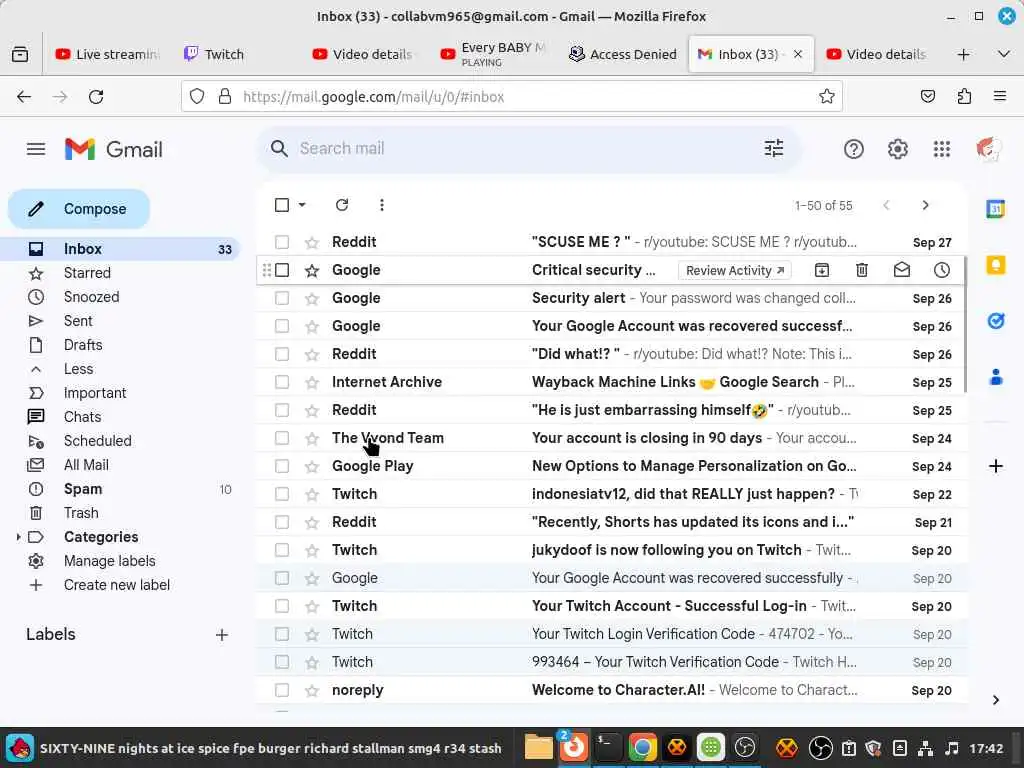The image size is (1024, 768).
Task: Open Gmail support help icon
Action: click(x=854, y=149)
